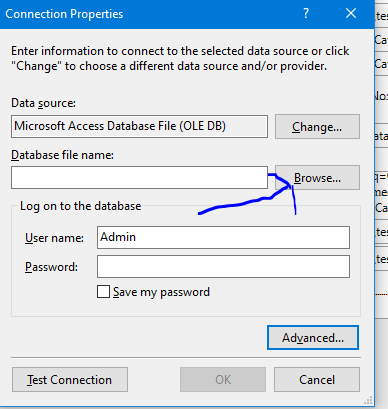The image size is (388, 409).
Task: Enable the Save my password checkbox
Action: click(103, 292)
